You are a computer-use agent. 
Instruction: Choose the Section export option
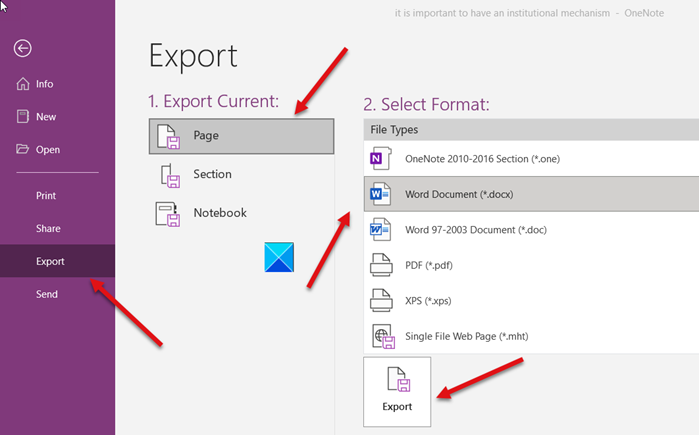coord(212,175)
